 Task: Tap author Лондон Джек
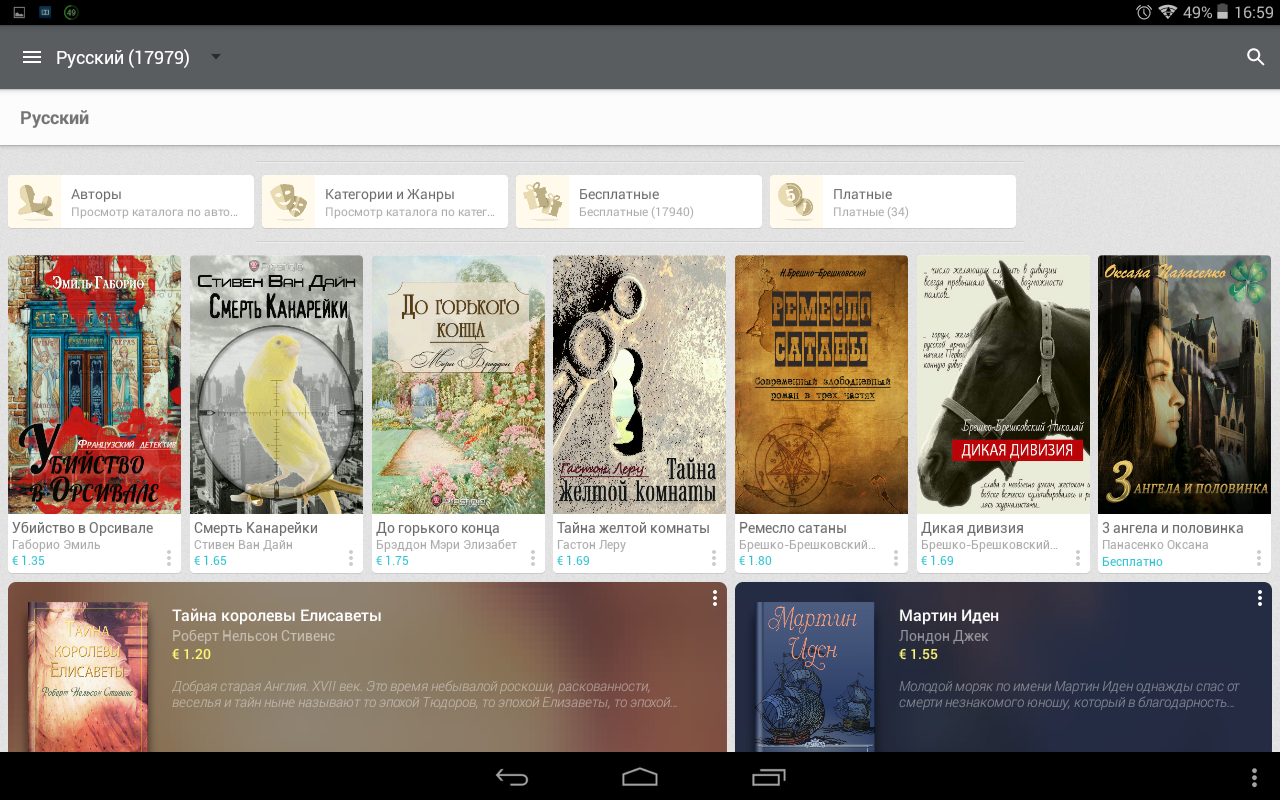point(943,636)
